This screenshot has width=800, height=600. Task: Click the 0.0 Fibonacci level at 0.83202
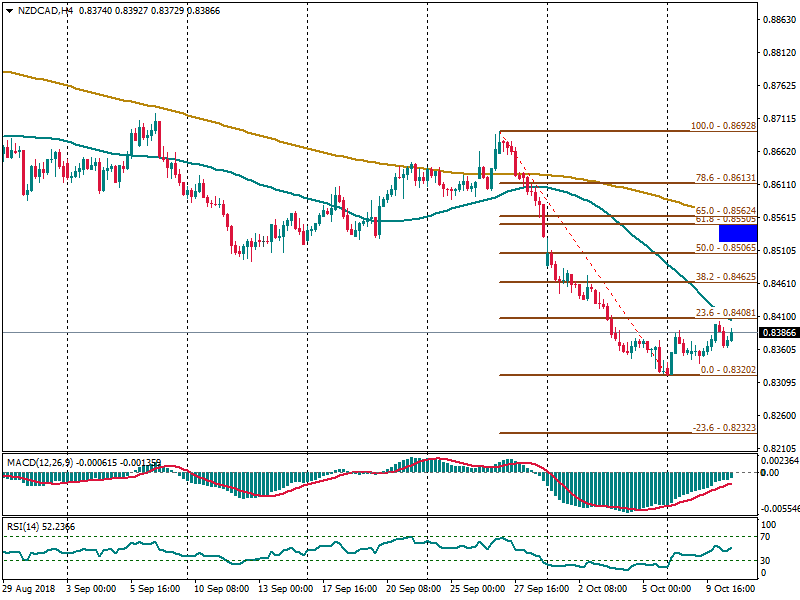[x=720, y=370]
